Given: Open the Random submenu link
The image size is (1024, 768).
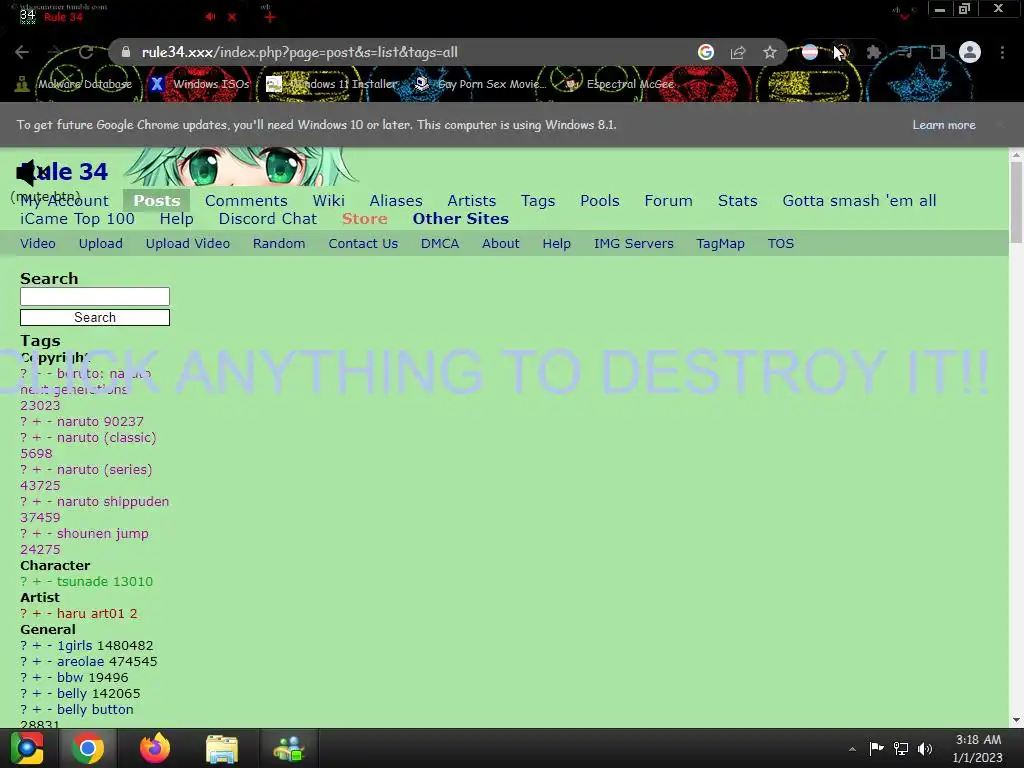Looking at the screenshot, I should tap(279, 244).
